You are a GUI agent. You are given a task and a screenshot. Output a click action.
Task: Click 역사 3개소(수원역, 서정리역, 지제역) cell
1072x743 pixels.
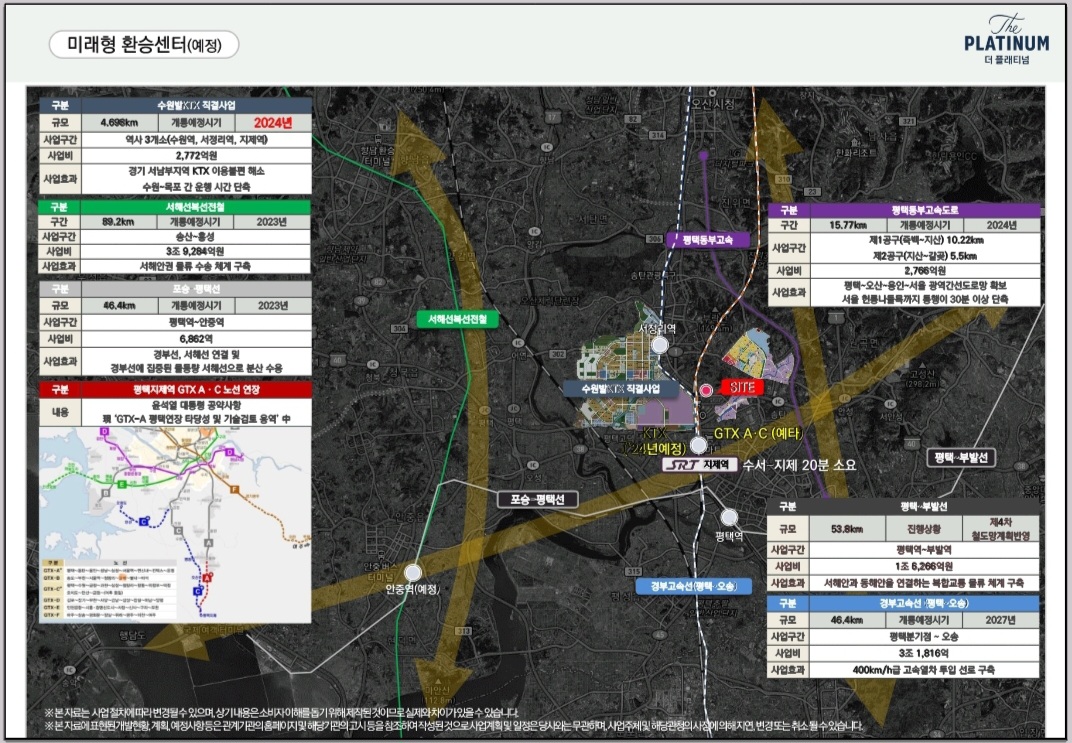point(196,139)
